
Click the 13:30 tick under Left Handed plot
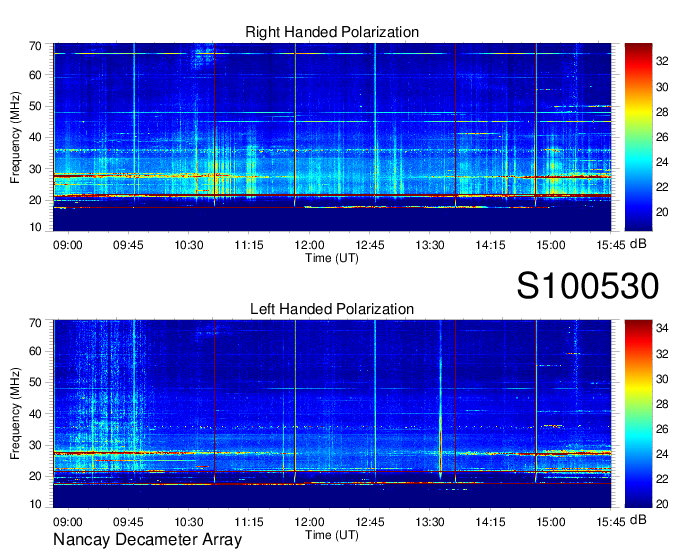click(x=430, y=522)
